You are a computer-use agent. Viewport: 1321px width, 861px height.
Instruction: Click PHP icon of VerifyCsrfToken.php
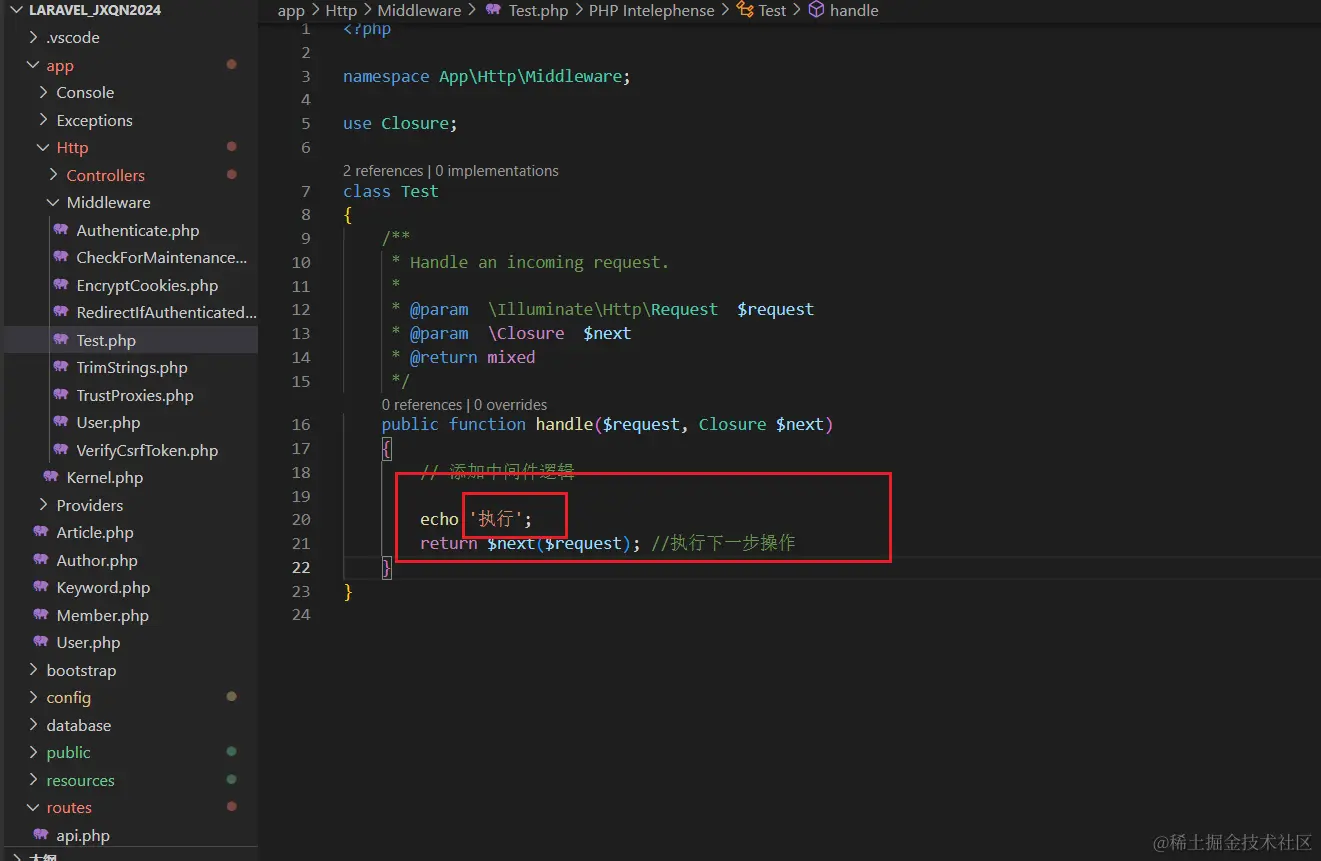coord(61,450)
